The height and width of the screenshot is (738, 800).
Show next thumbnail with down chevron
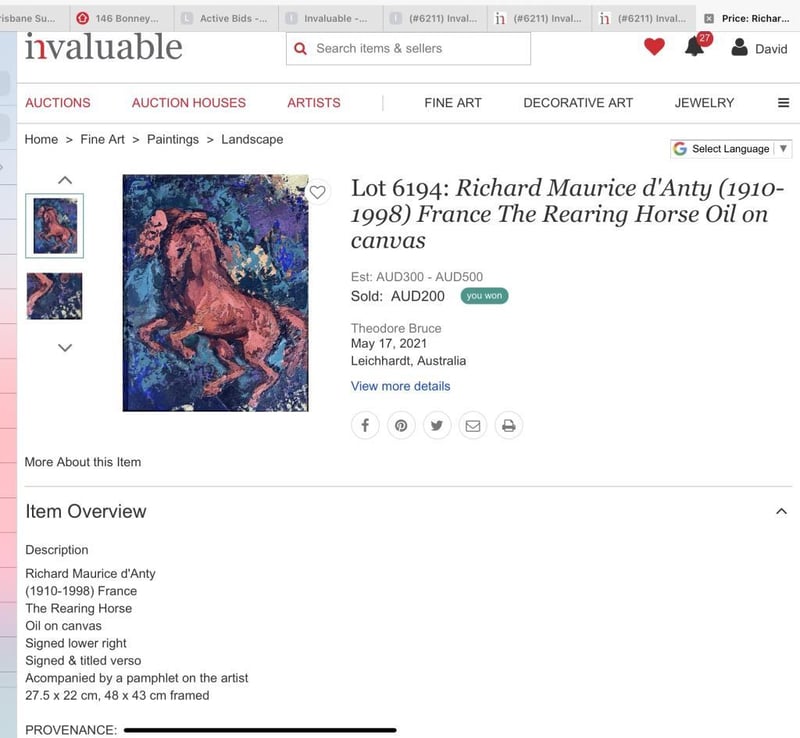coord(65,348)
